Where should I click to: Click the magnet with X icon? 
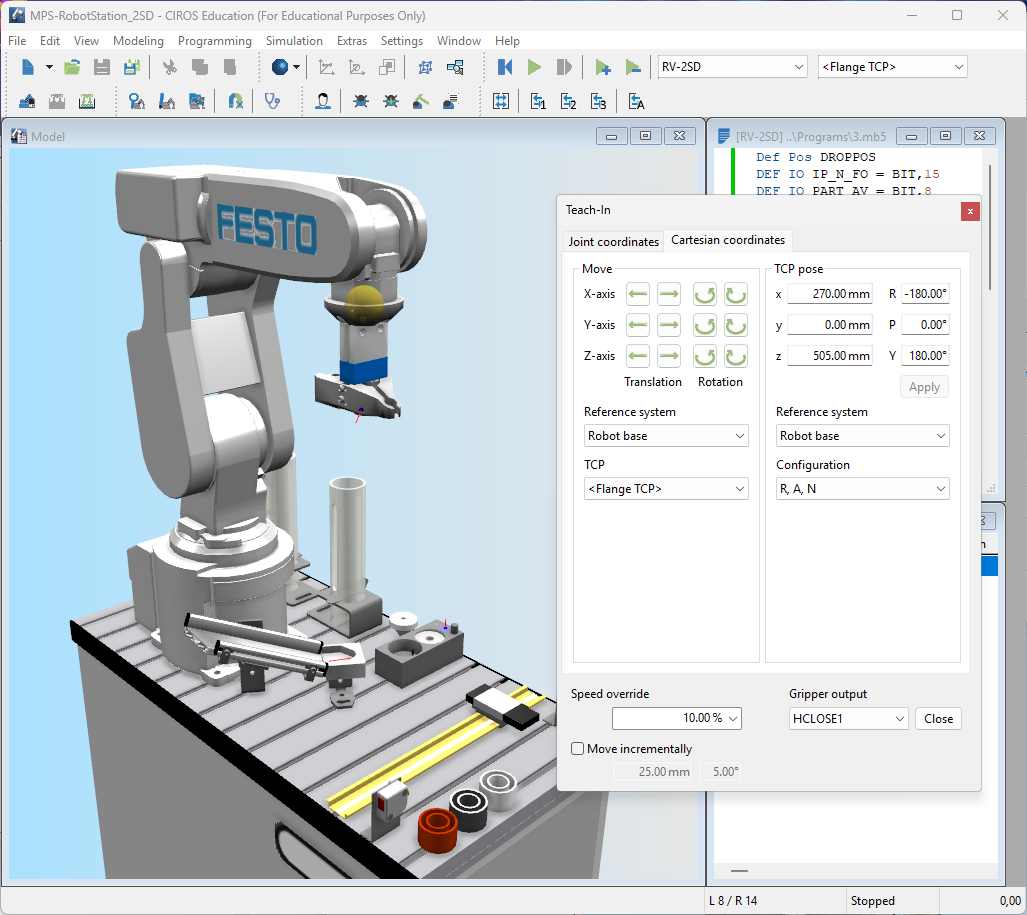pos(235,102)
